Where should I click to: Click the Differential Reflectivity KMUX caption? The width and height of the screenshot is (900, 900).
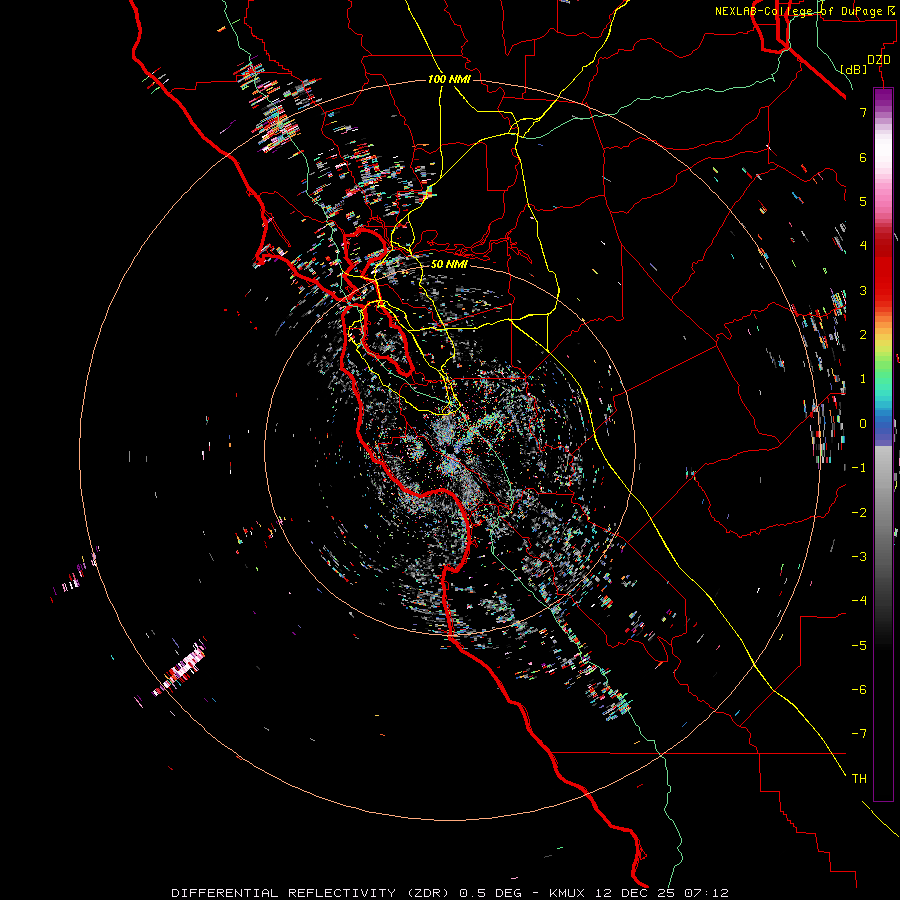tap(450, 893)
